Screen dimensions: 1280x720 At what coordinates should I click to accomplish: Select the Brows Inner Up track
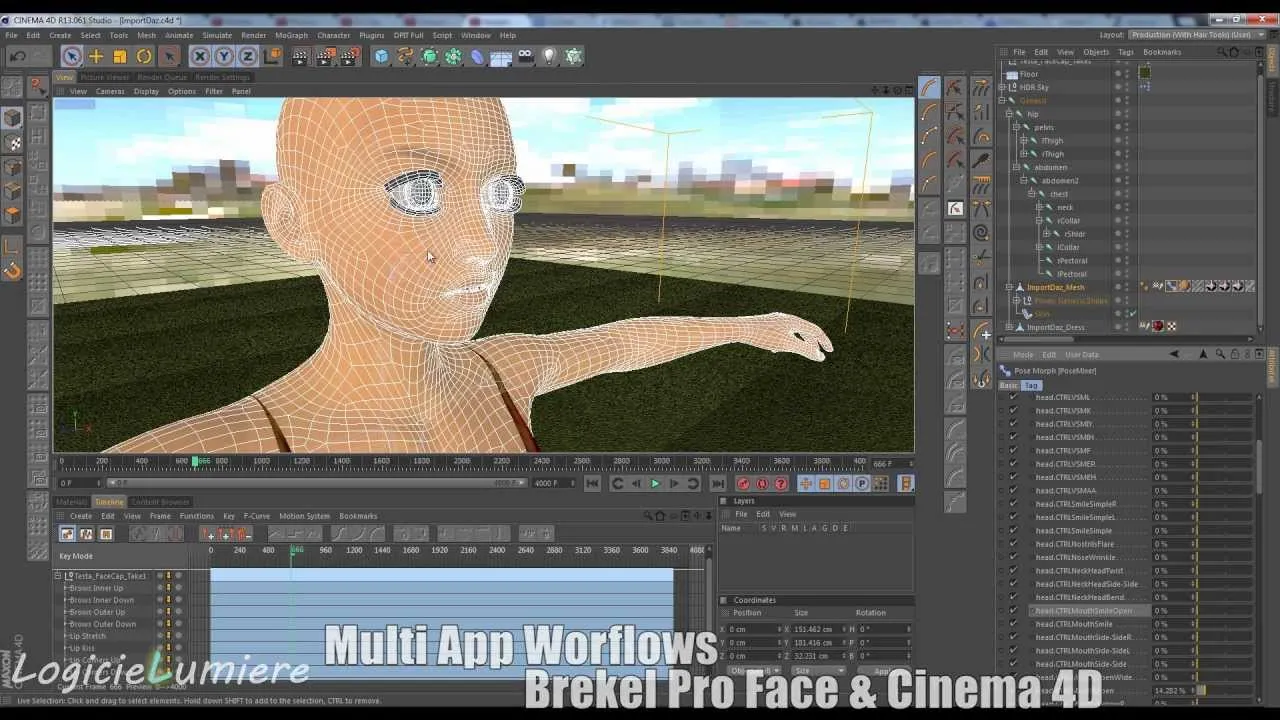pos(96,588)
